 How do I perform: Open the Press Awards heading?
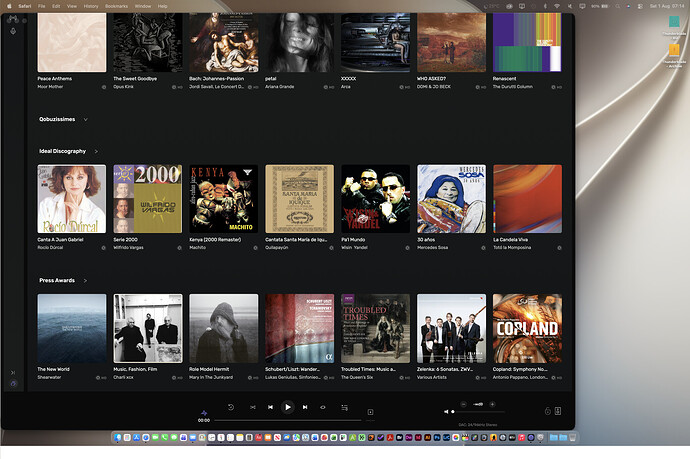click(x=57, y=280)
